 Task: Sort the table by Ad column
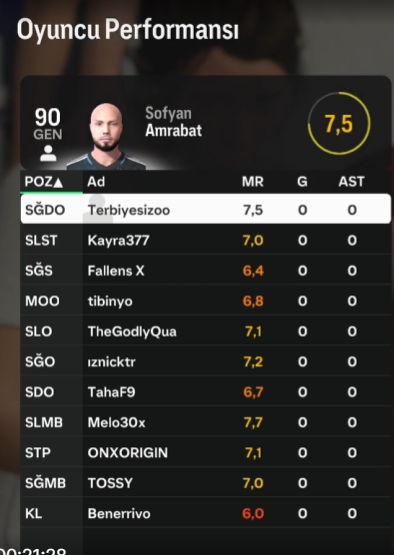click(x=96, y=182)
